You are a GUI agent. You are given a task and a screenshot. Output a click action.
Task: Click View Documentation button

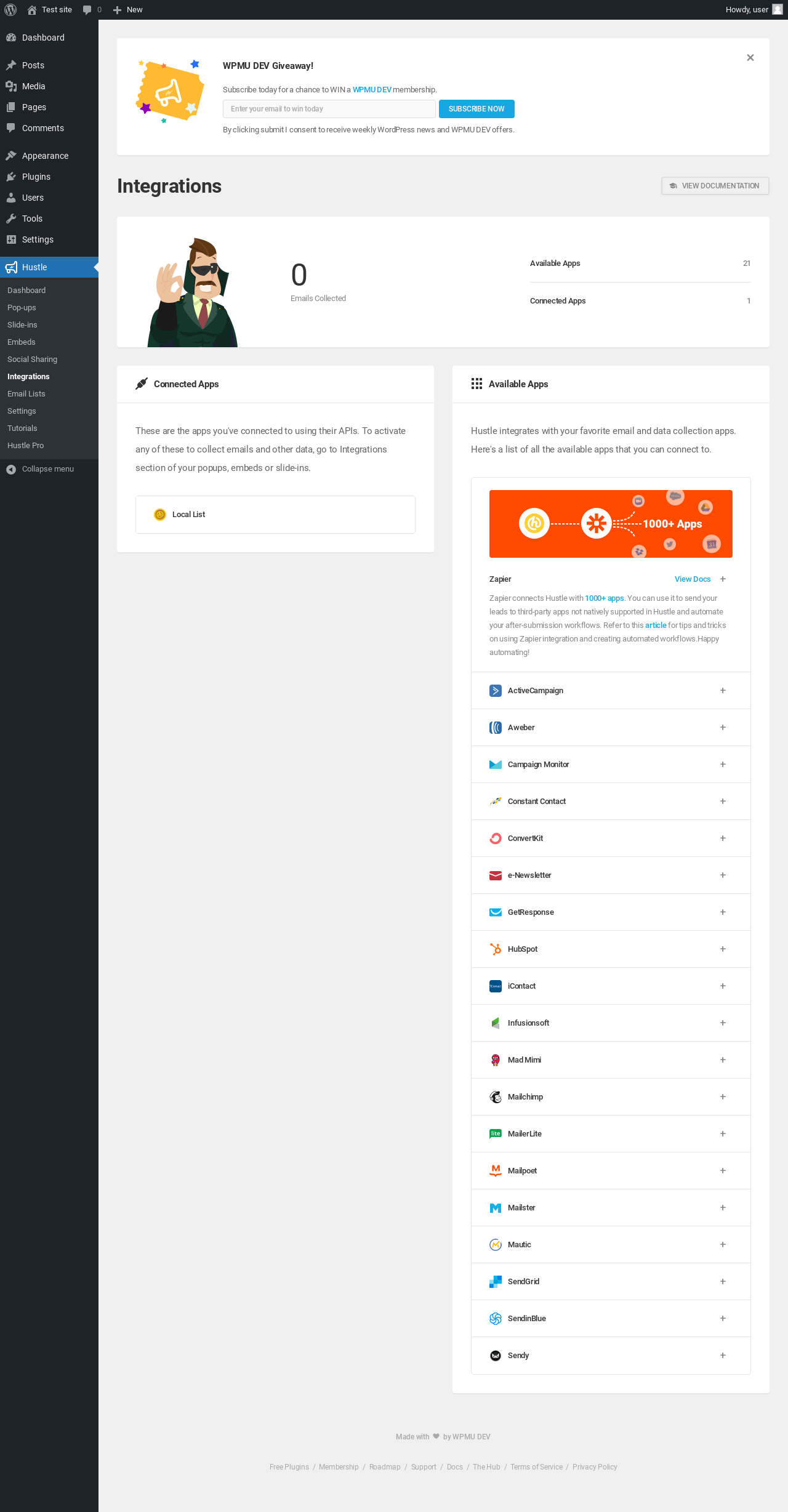(x=715, y=186)
